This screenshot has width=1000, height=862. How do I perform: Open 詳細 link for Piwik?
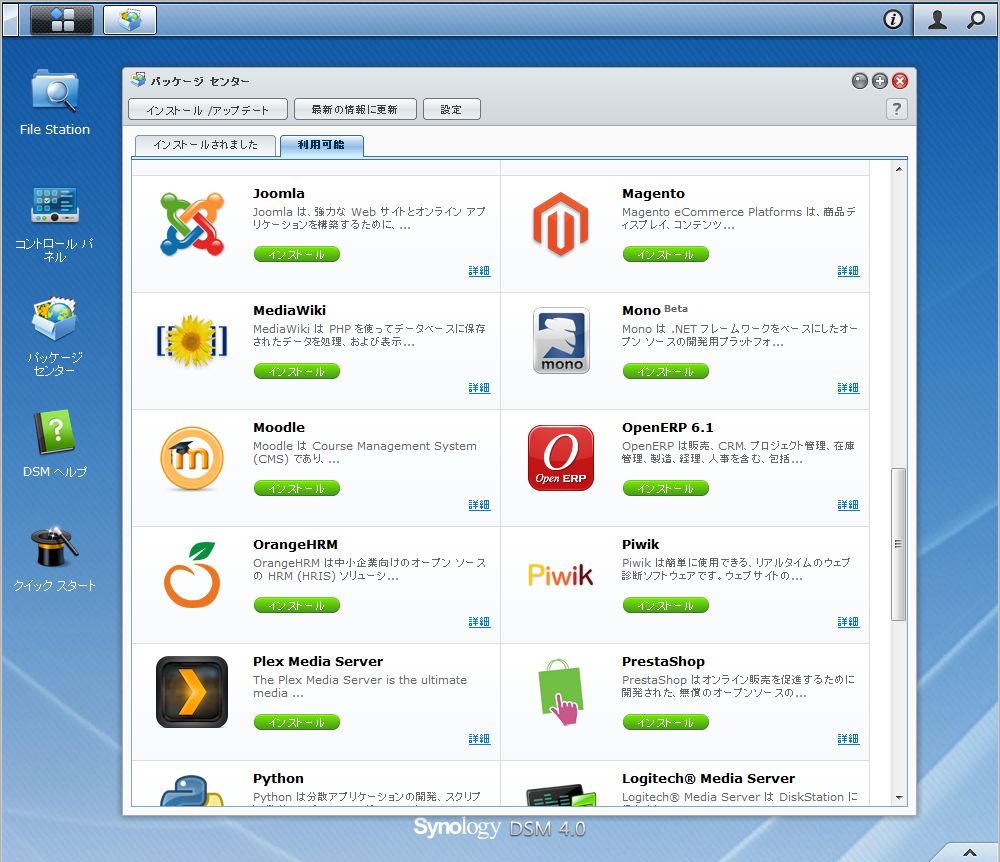pos(848,622)
